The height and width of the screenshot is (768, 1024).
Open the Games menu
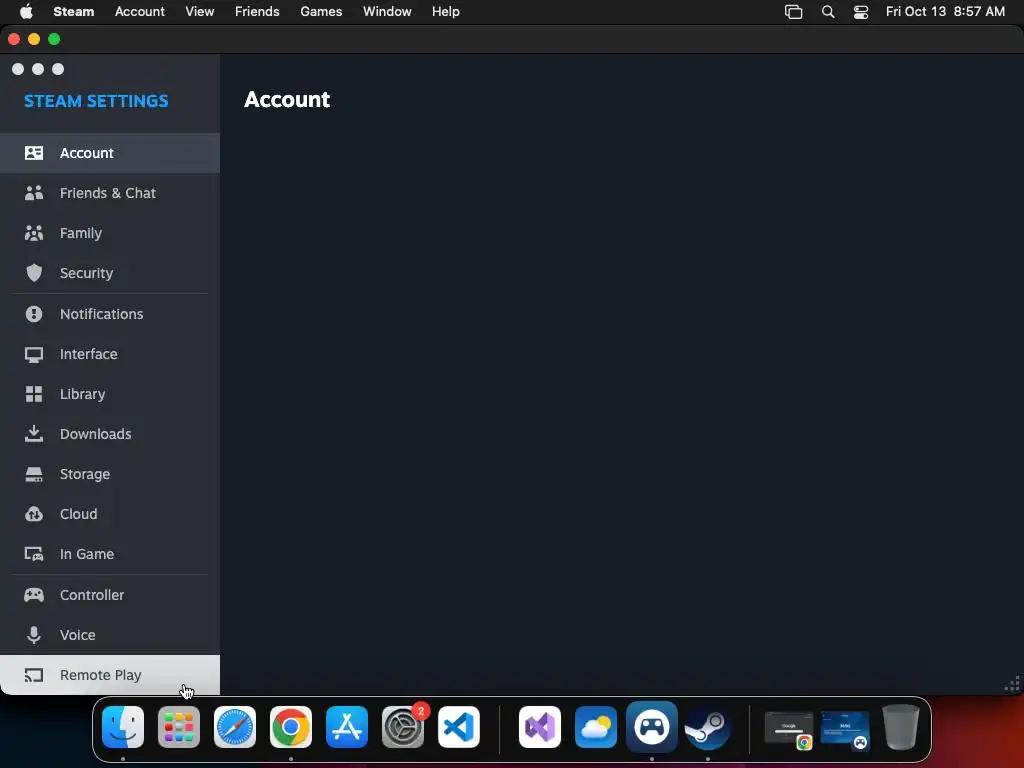pyautogui.click(x=321, y=12)
